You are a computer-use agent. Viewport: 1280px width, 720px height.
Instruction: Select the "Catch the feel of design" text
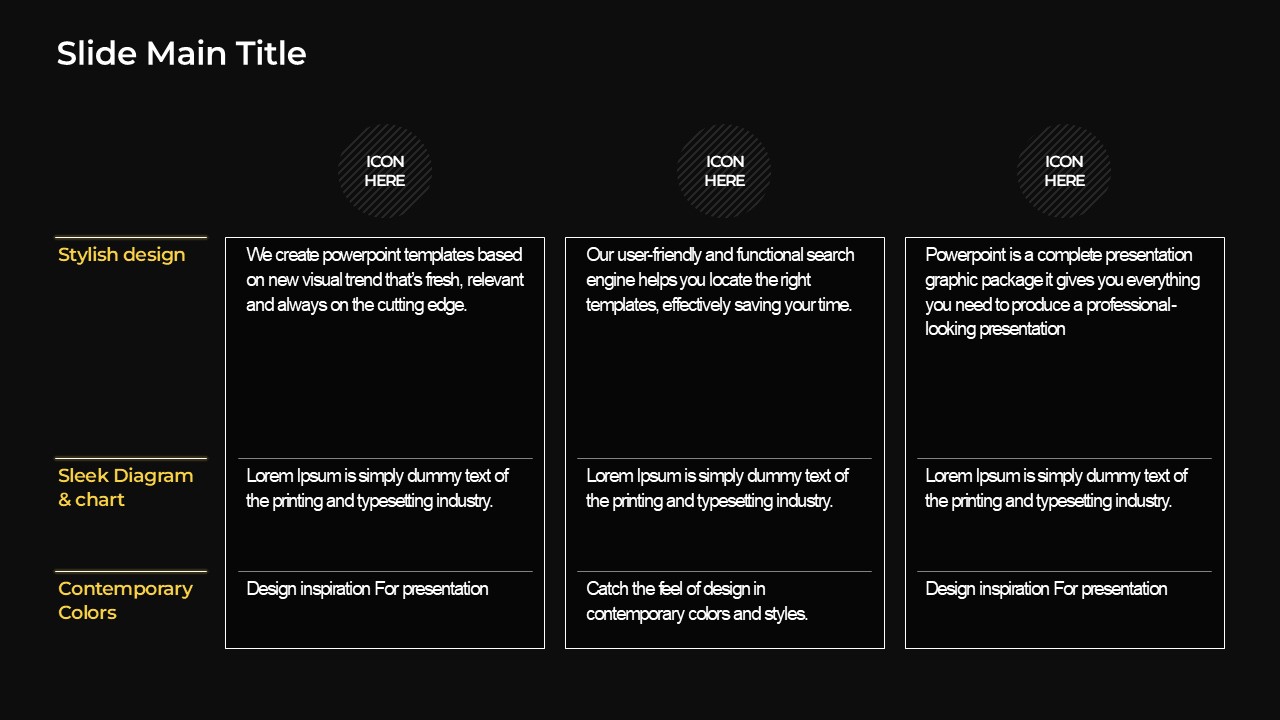tap(697, 601)
